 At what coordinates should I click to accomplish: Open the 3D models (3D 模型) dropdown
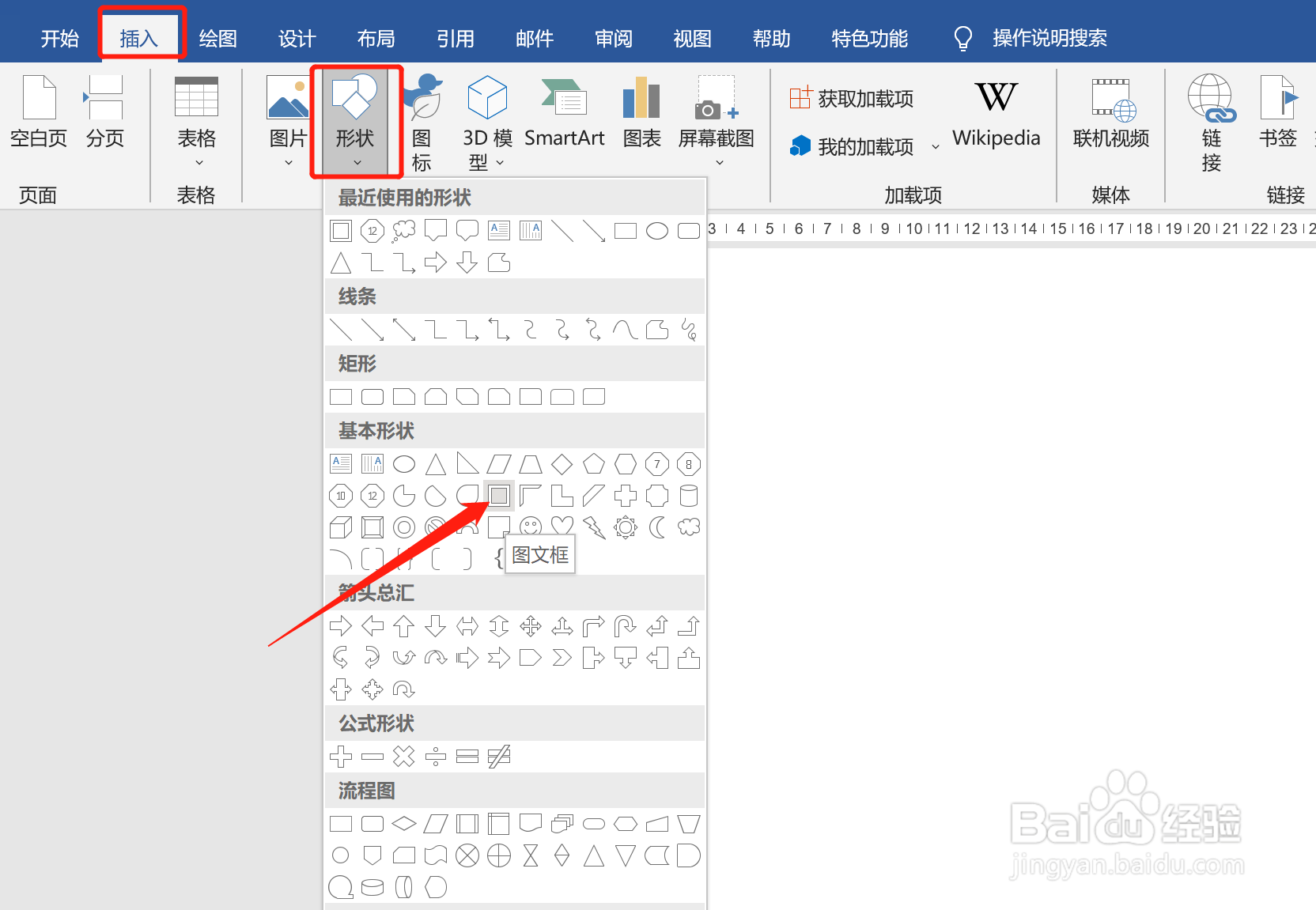[x=486, y=123]
